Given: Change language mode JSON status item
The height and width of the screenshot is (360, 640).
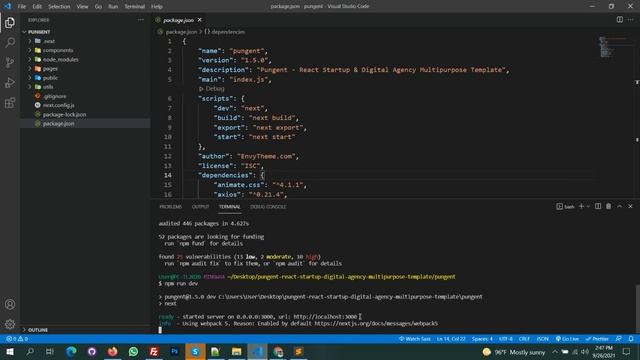Looking at the screenshot, I should pyautogui.click(x=543, y=339).
